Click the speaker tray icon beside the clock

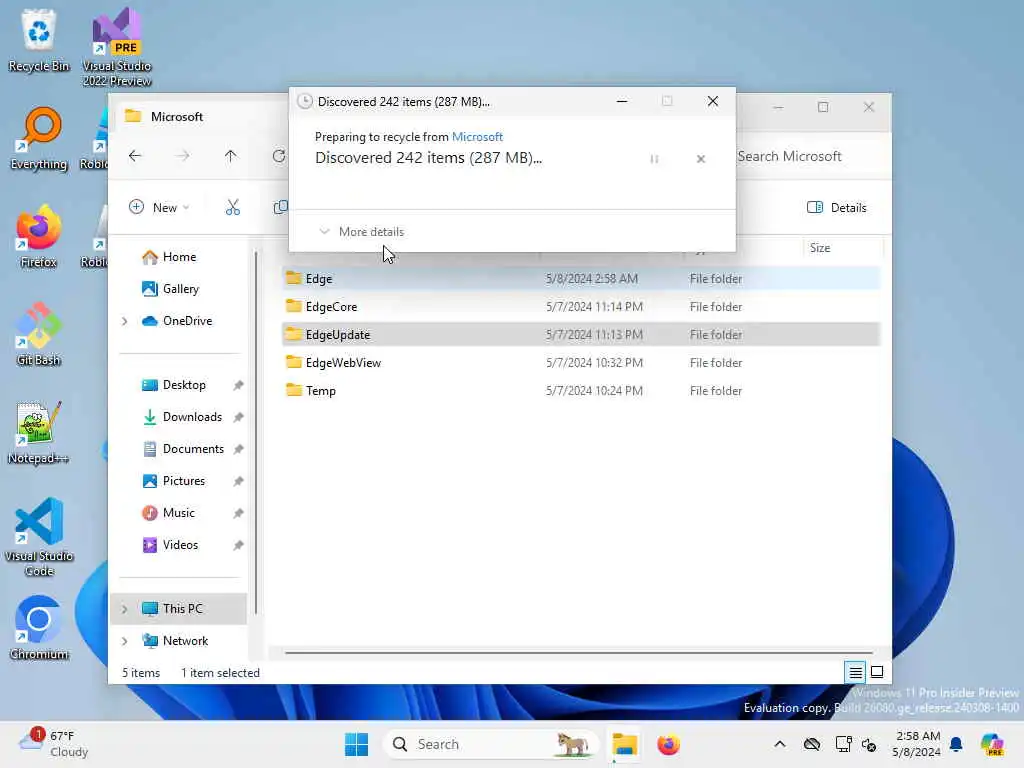[869, 744]
